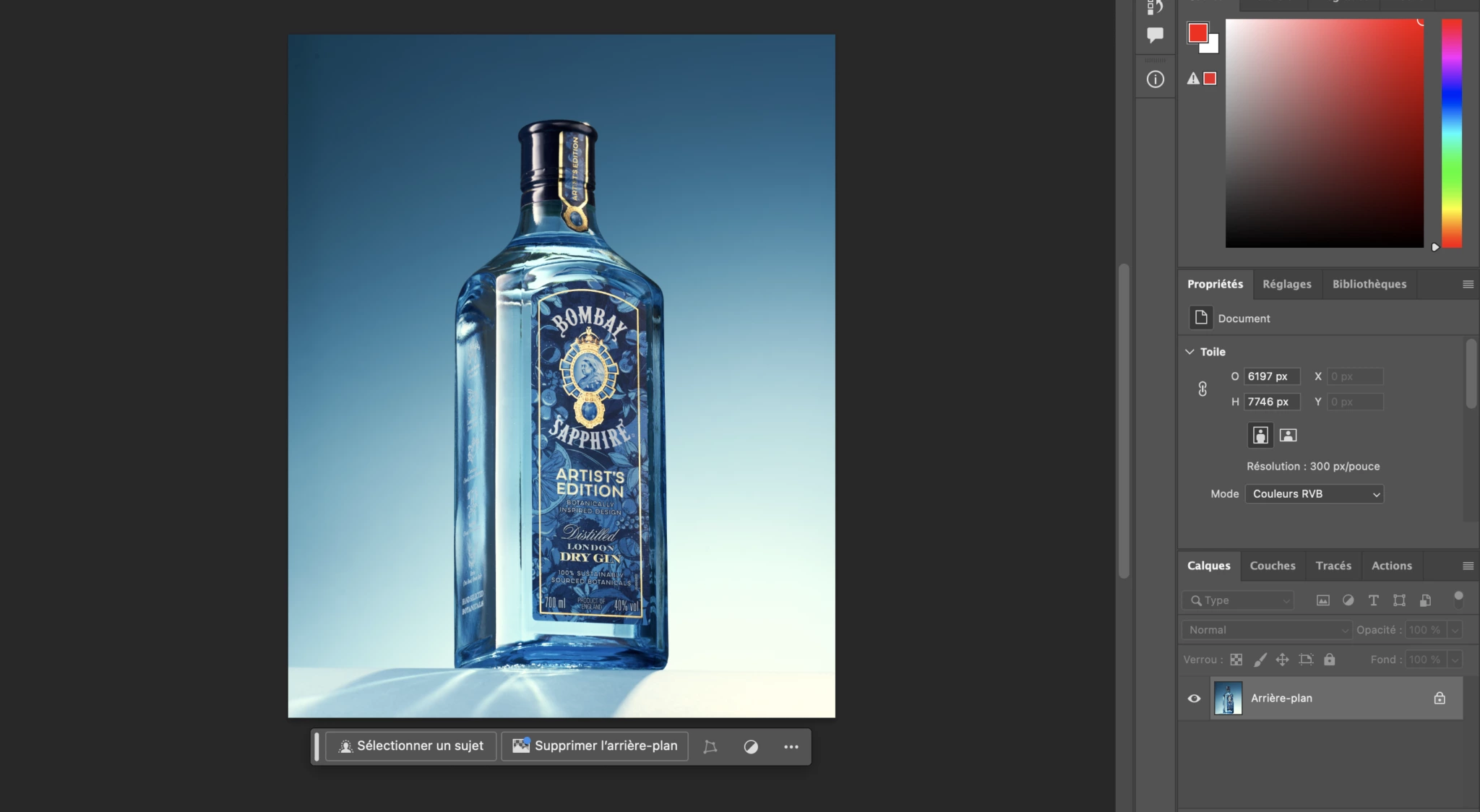Click the link width and height chain icon
Image resolution: width=1480 pixels, height=812 pixels.
point(1202,389)
